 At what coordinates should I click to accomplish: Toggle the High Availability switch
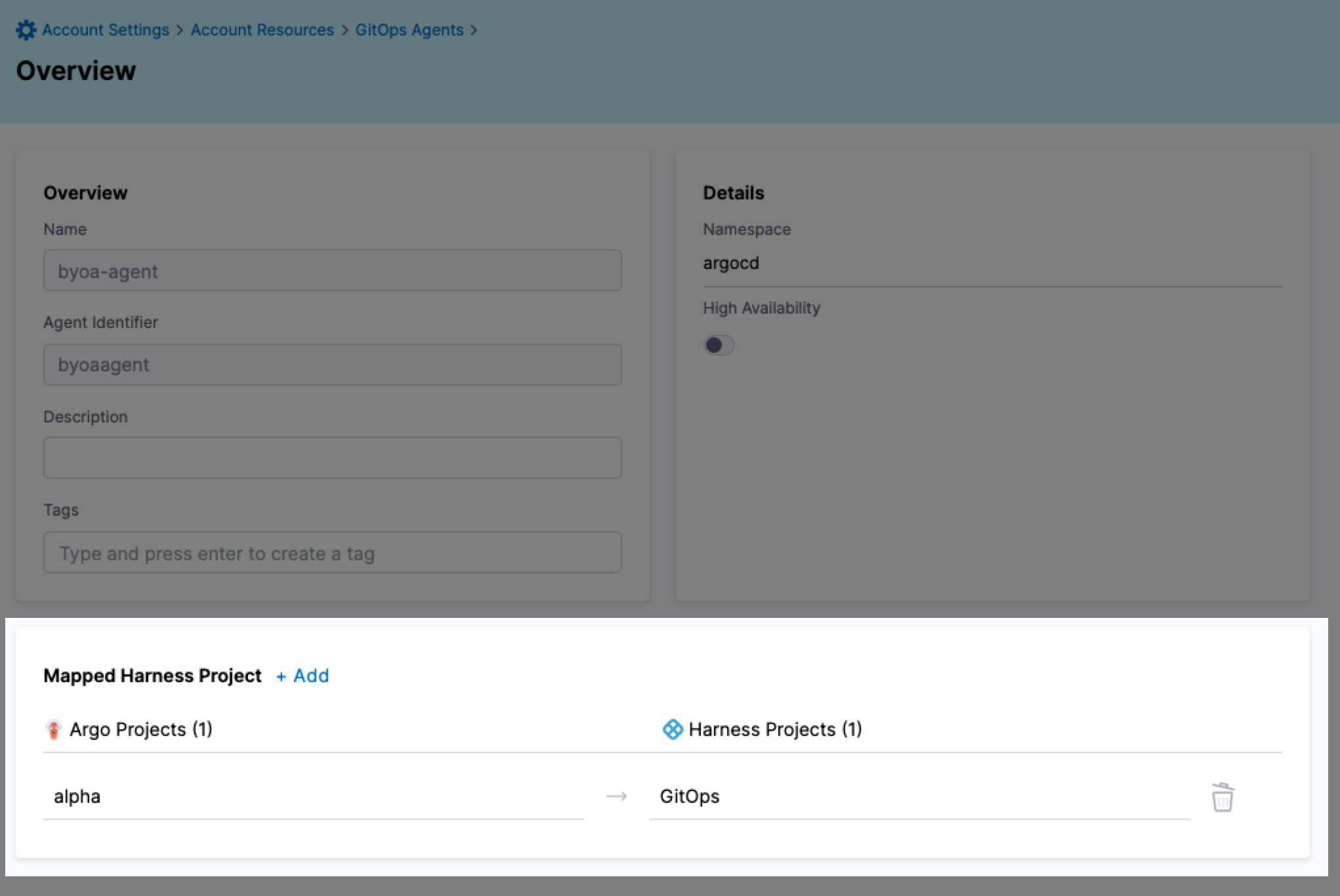coord(719,345)
